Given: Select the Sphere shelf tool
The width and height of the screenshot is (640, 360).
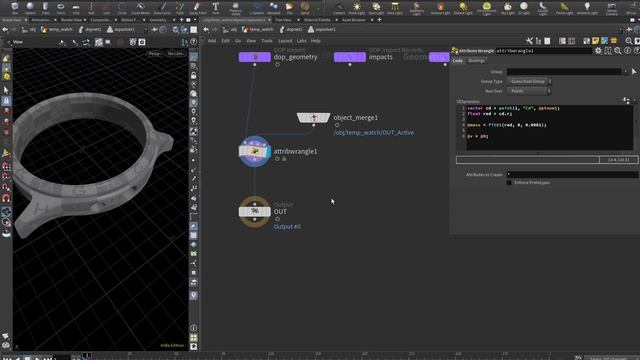Looking at the screenshot, I should pyautogui.click(x=30, y=7).
